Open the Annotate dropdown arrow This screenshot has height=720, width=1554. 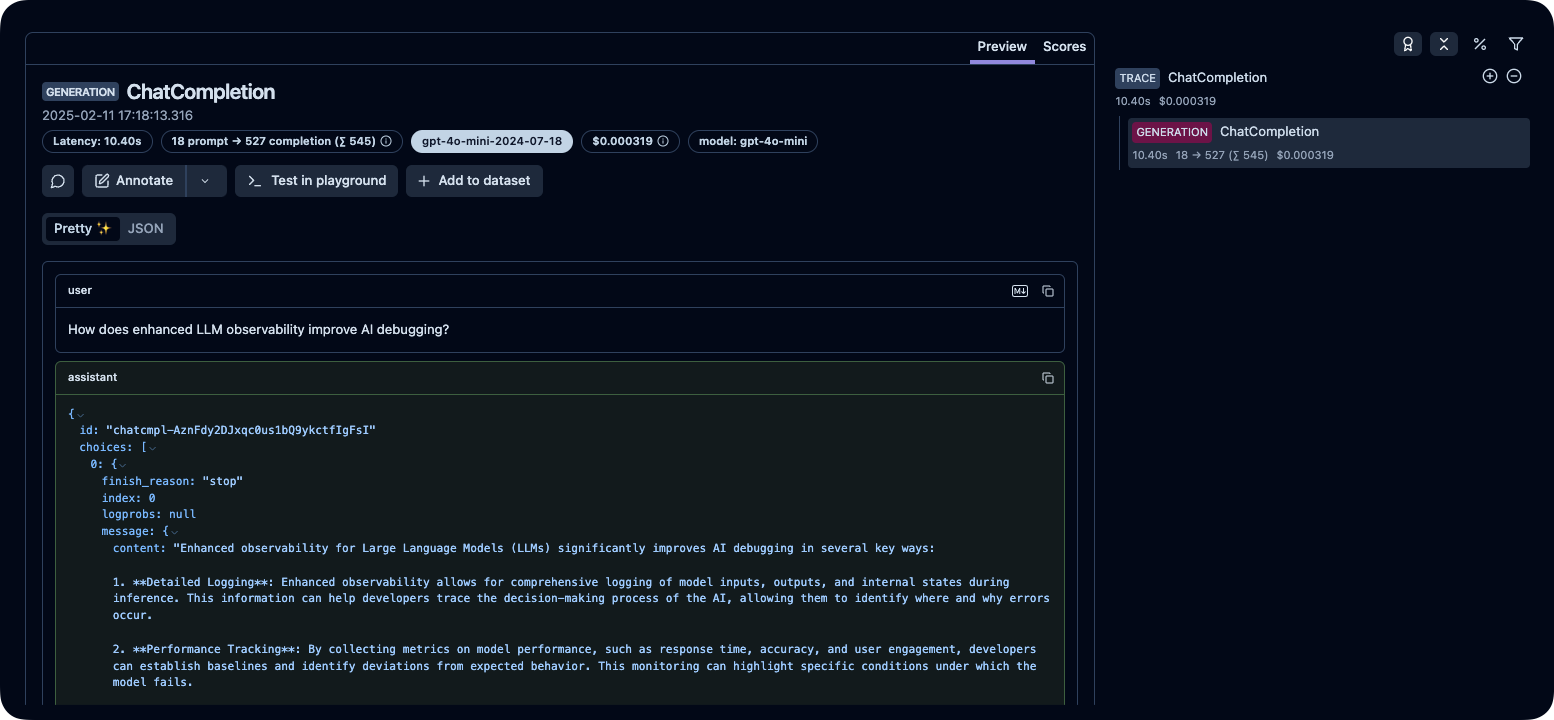click(x=206, y=181)
